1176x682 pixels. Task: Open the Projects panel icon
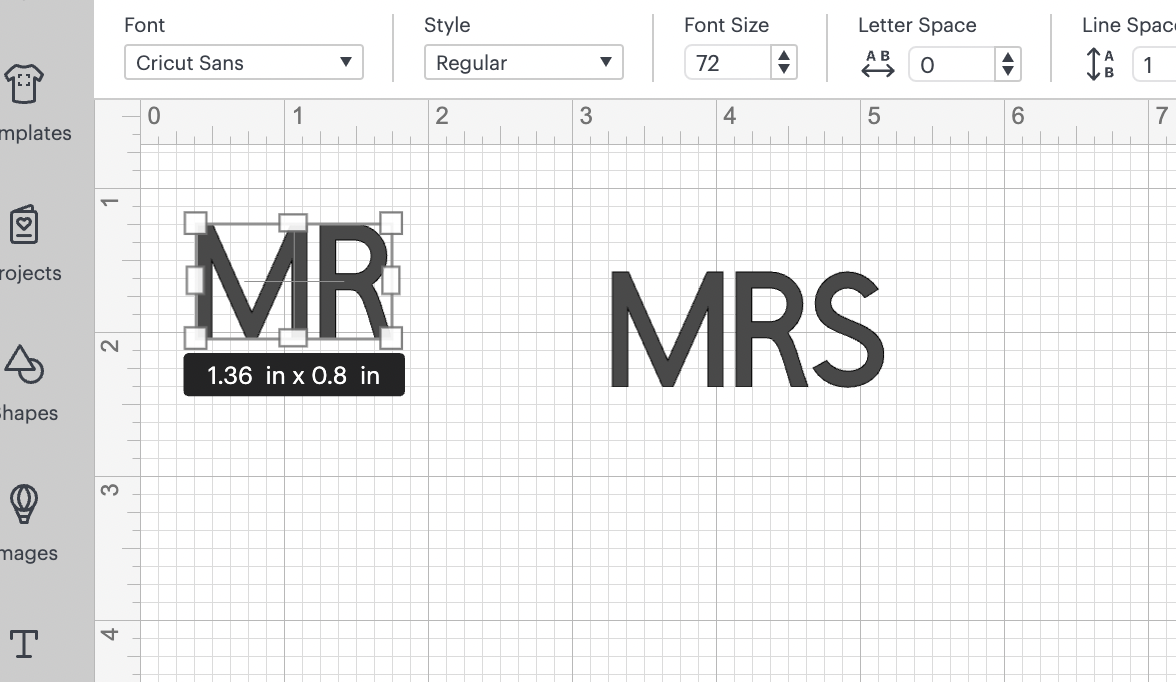pos(24,224)
